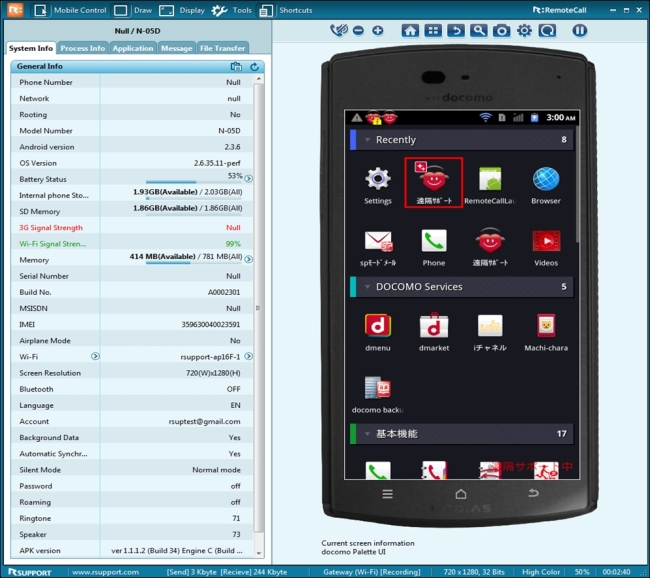Click the Memory usage progress bar
The height and width of the screenshot is (578, 650).
194,262
